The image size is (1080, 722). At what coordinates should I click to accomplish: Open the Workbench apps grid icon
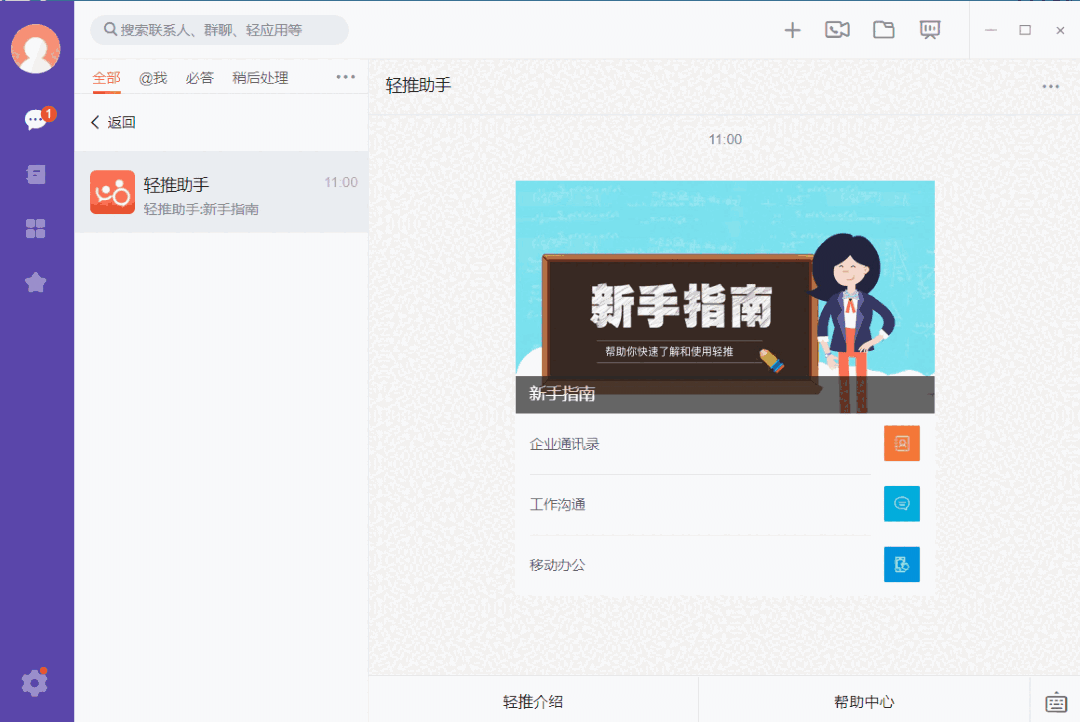[35, 228]
